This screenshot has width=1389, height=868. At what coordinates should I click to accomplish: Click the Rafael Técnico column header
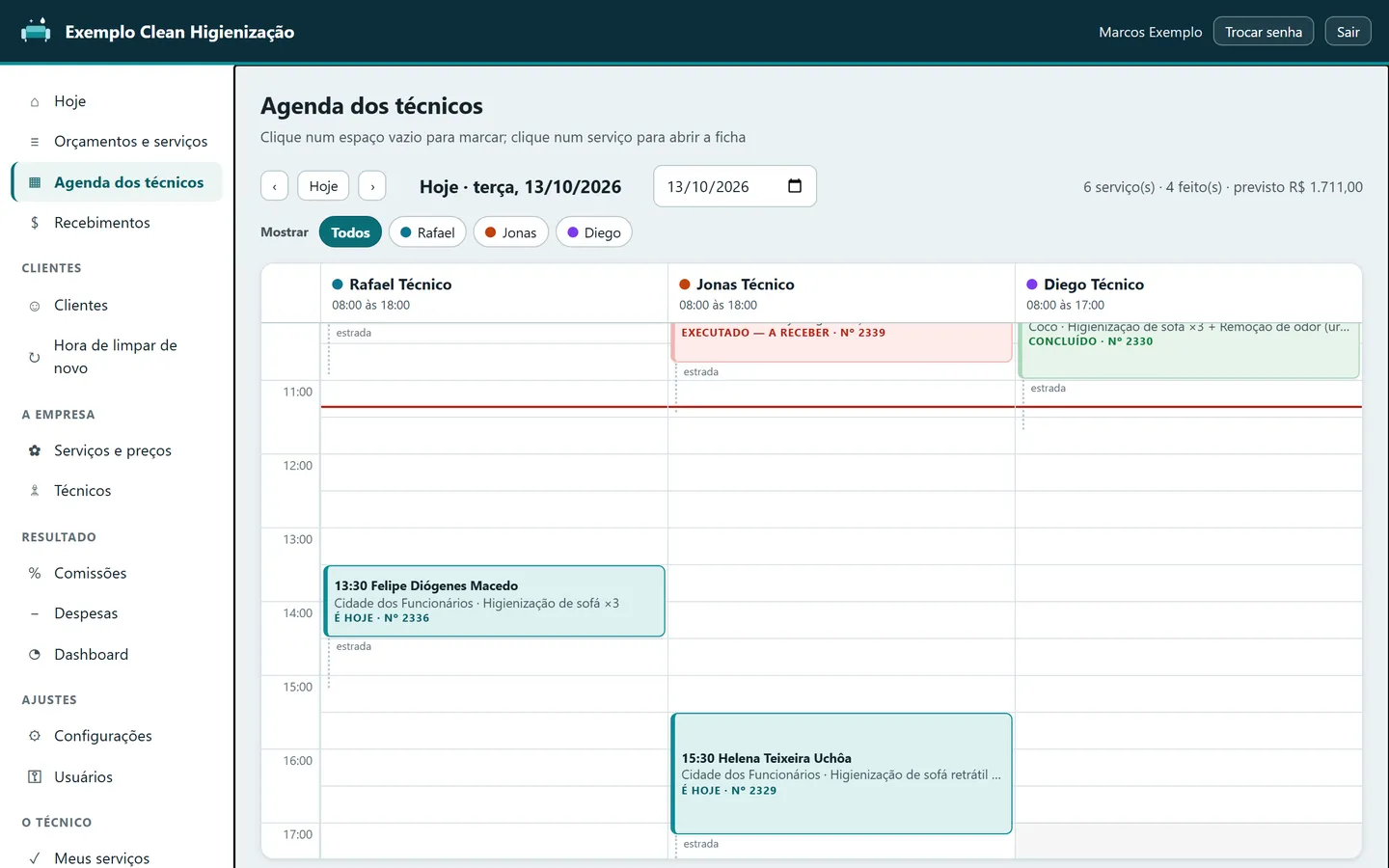point(494,293)
